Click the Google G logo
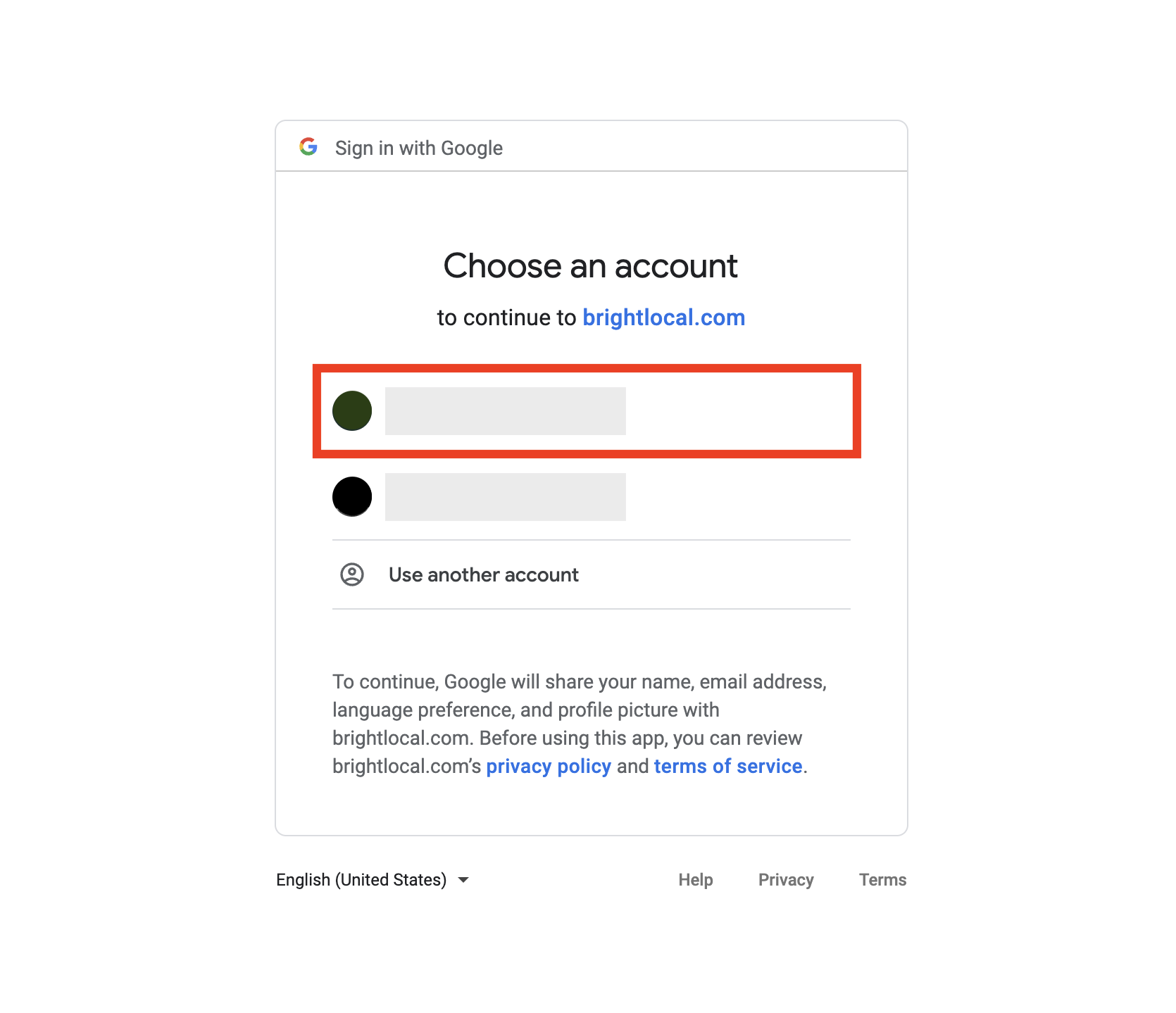 click(x=308, y=146)
